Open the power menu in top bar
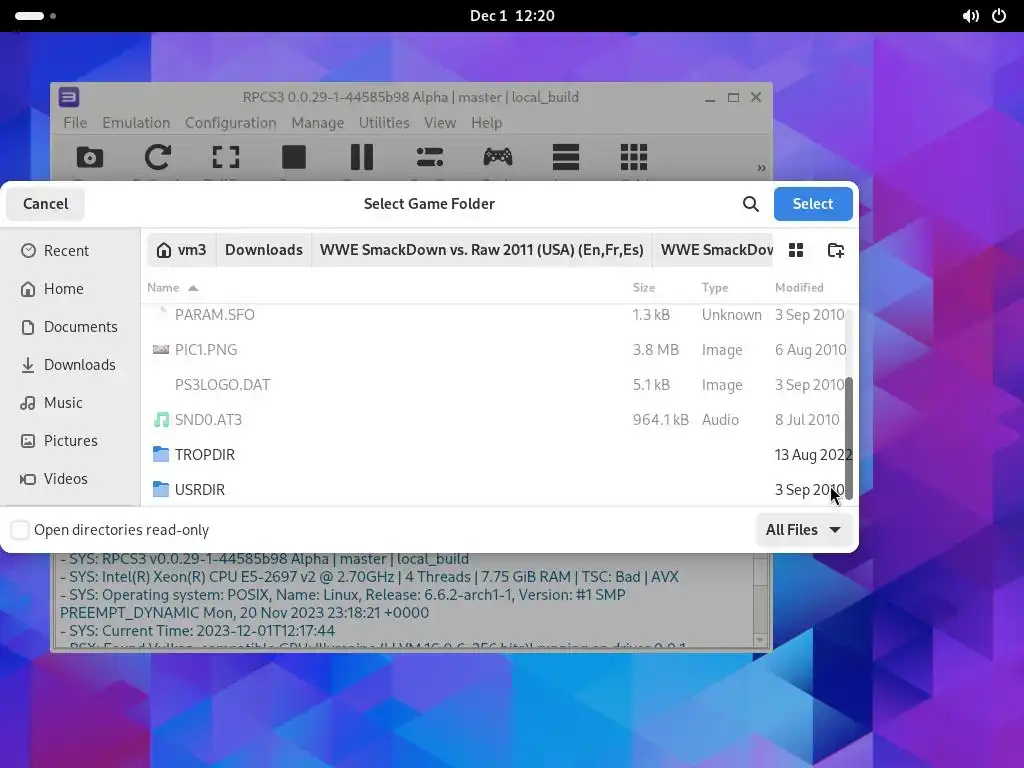This screenshot has height=768, width=1024. (x=999, y=16)
